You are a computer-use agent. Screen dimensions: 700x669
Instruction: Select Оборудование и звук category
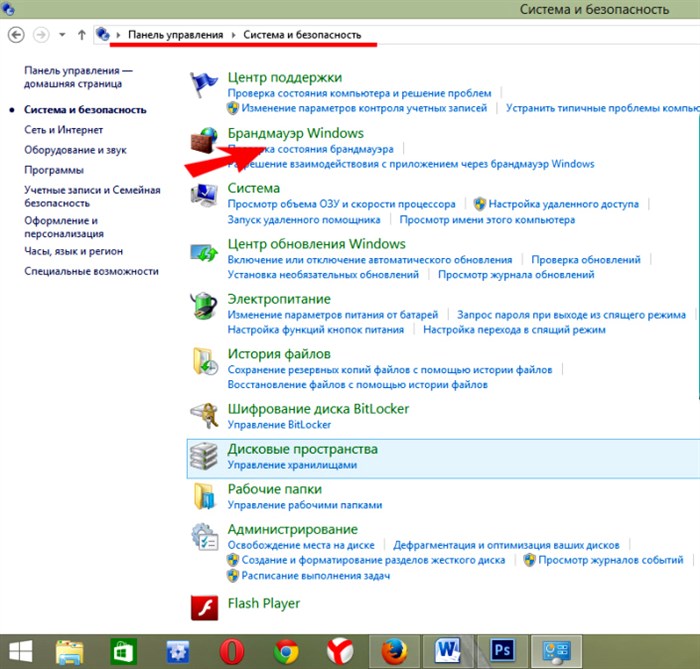[75, 150]
